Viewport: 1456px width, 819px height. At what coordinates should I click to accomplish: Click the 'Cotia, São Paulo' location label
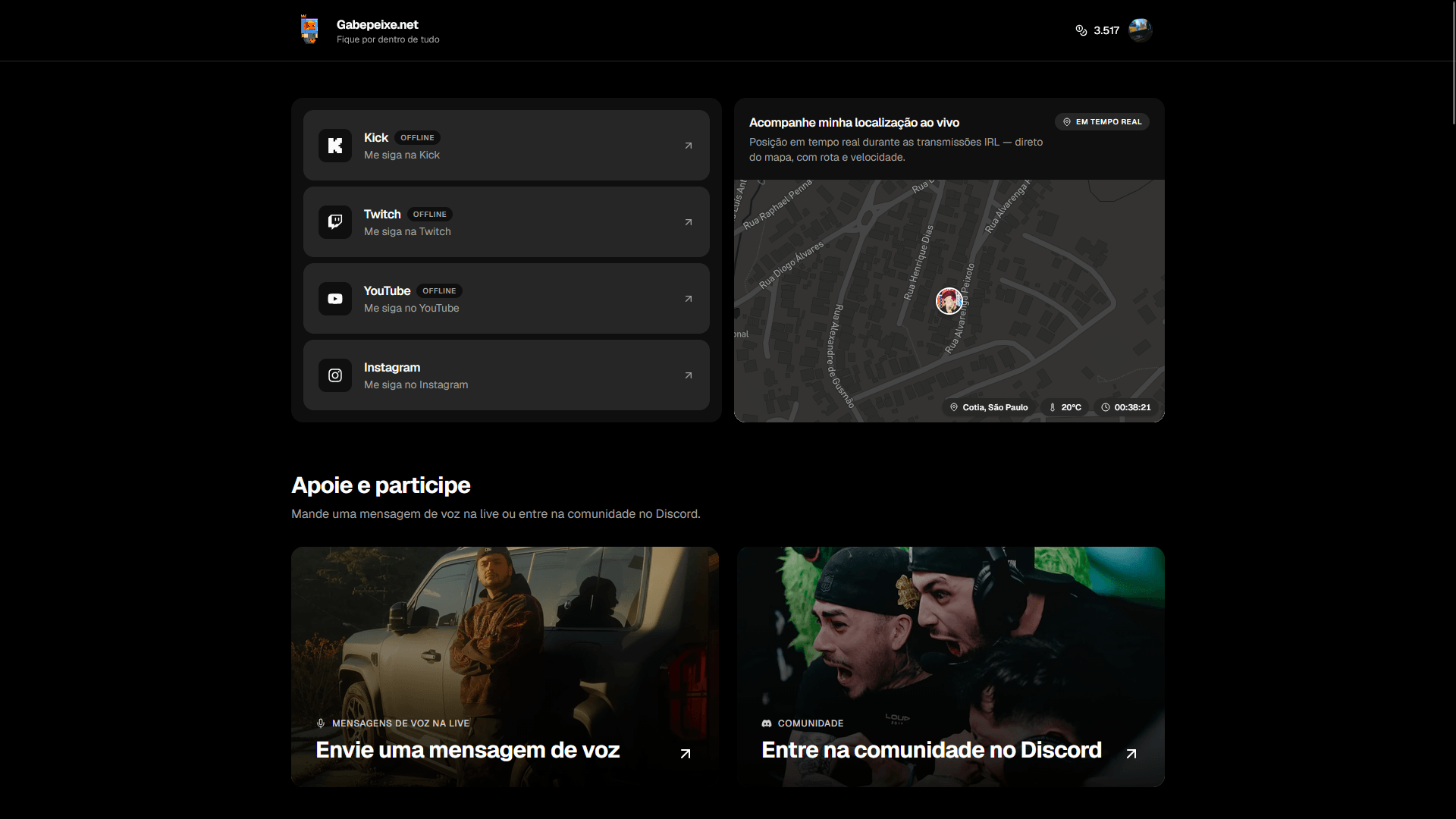coord(995,407)
